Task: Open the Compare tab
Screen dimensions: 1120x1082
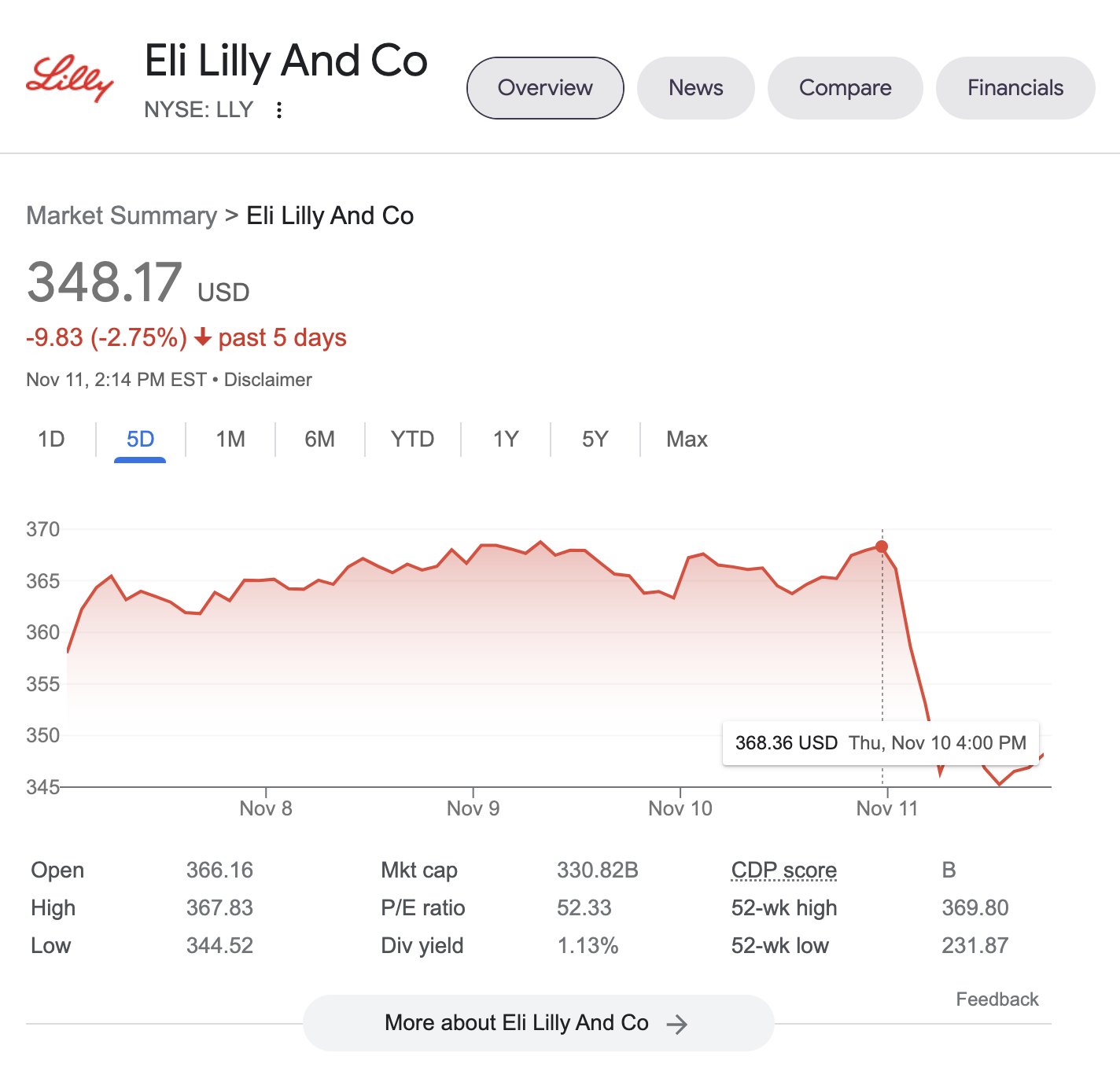Action: point(845,88)
